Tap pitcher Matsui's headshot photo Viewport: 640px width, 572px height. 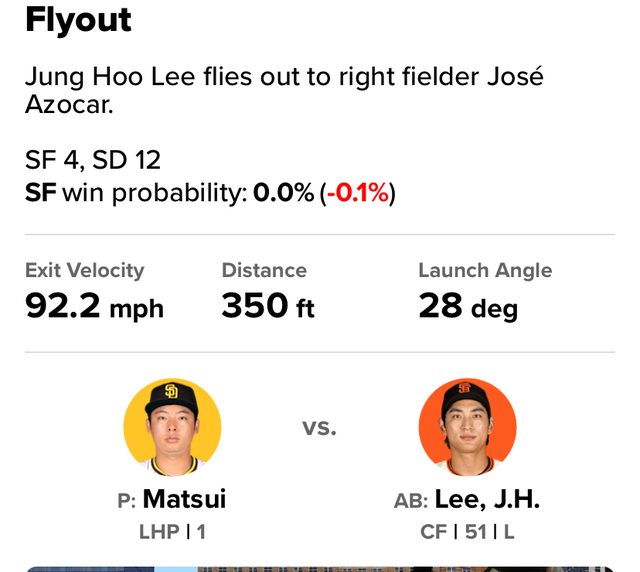click(x=172, y=427)
